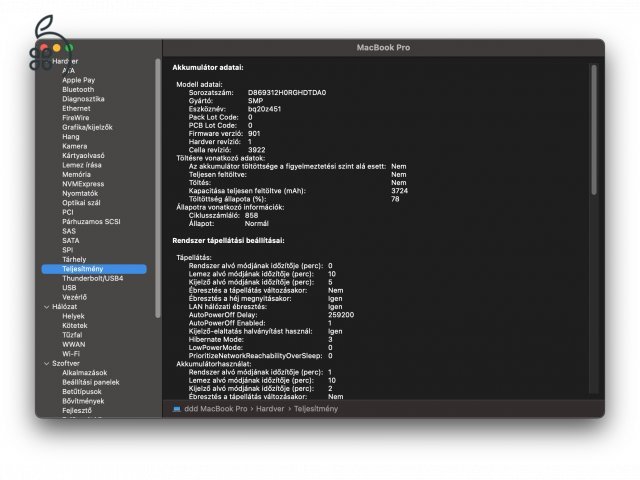Click the MacBook Pro window title

(383, 47)
